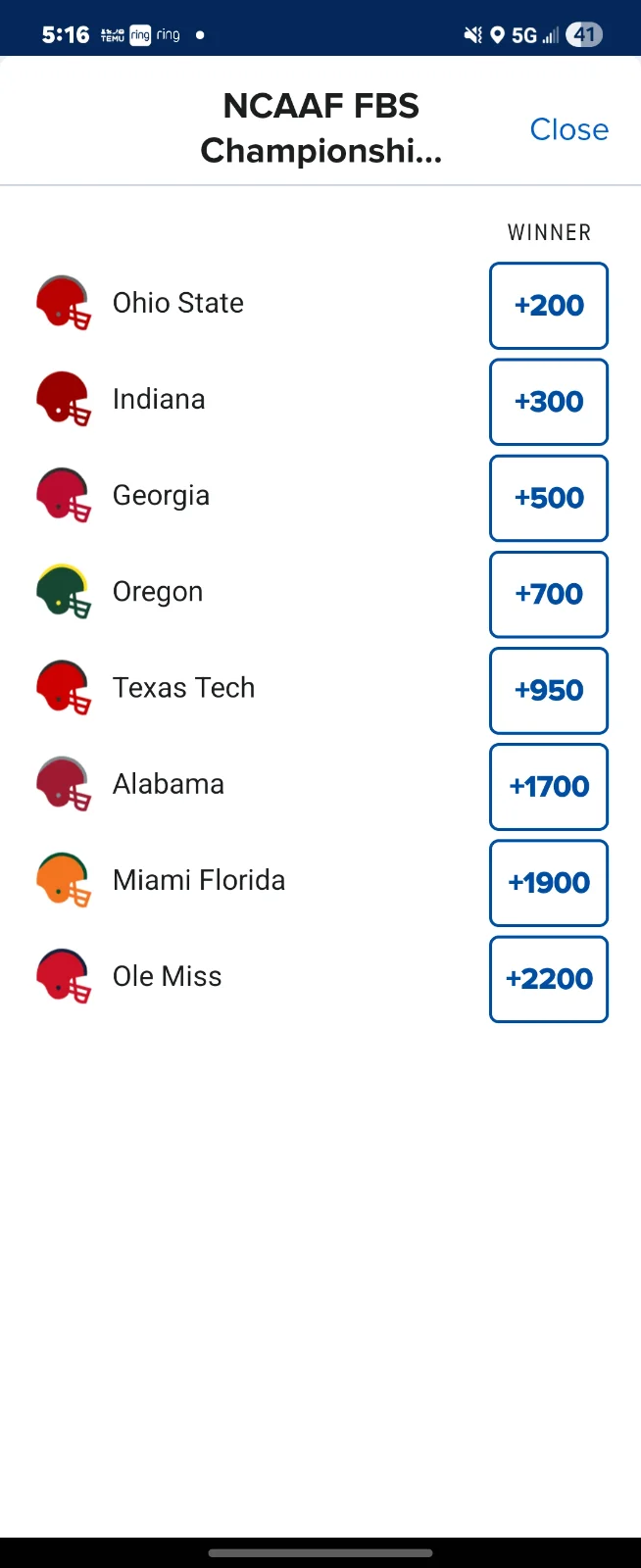Image resolution: width=641 pixels, height=1568 pixels.
Task: Select the Georgia helmet icon
Action: [63, 495]
